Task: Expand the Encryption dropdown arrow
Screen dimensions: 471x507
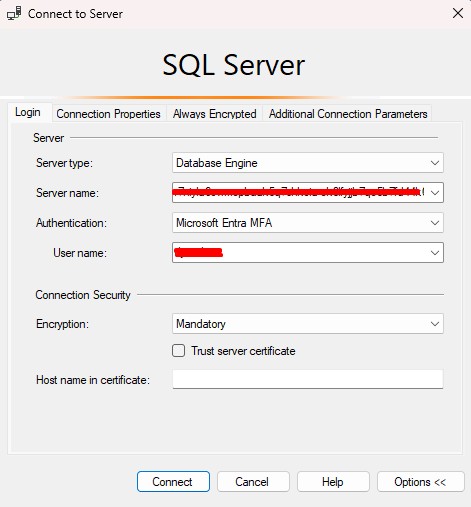Action: [x=434, y=324]
